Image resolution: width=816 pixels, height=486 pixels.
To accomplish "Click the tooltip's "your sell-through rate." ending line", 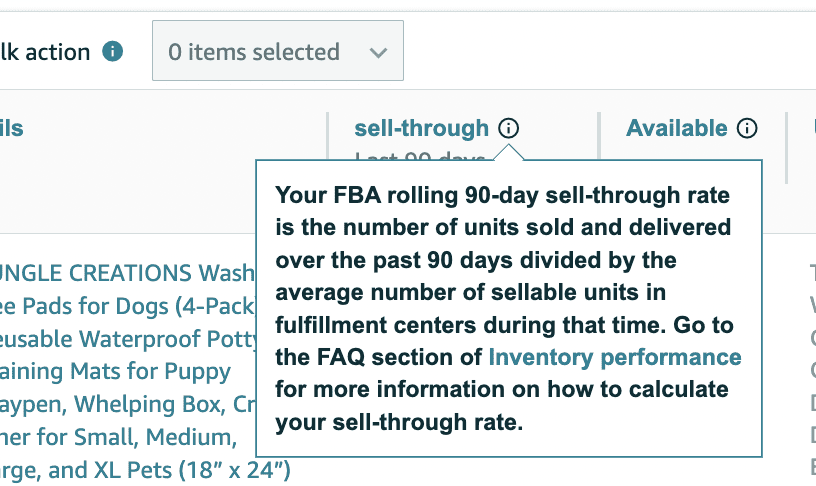I will coord(399,422).
